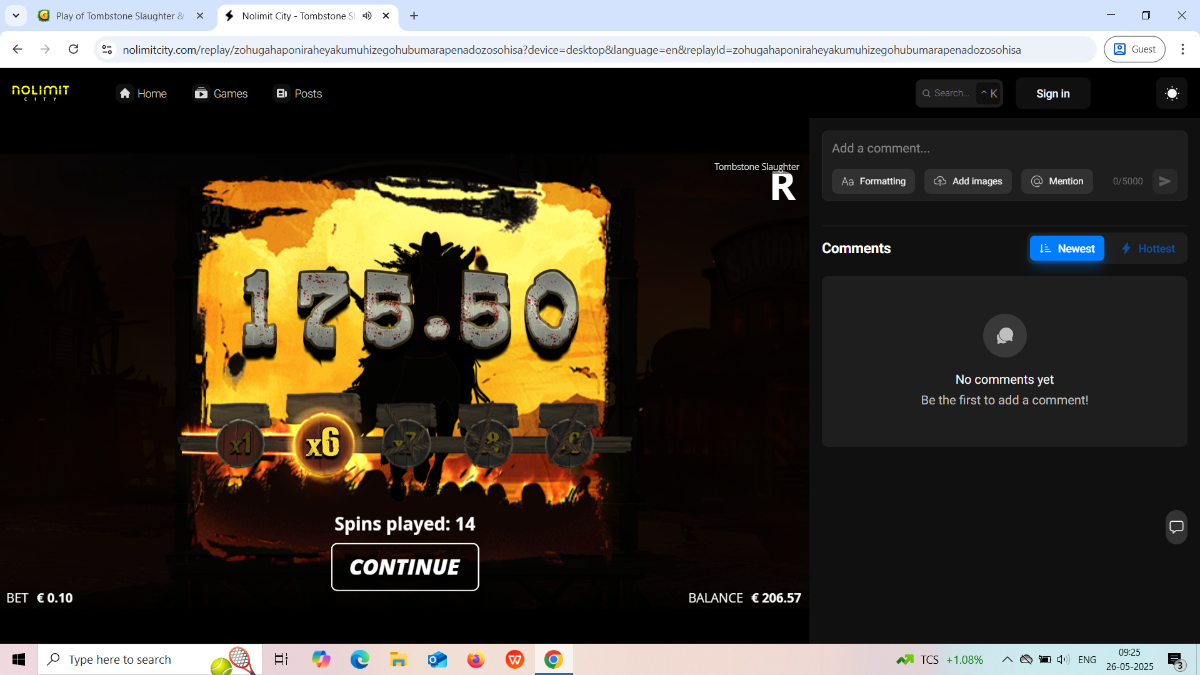Click the Add a comment text box
1200x675 pixels.
click(x=1004, y=148)
